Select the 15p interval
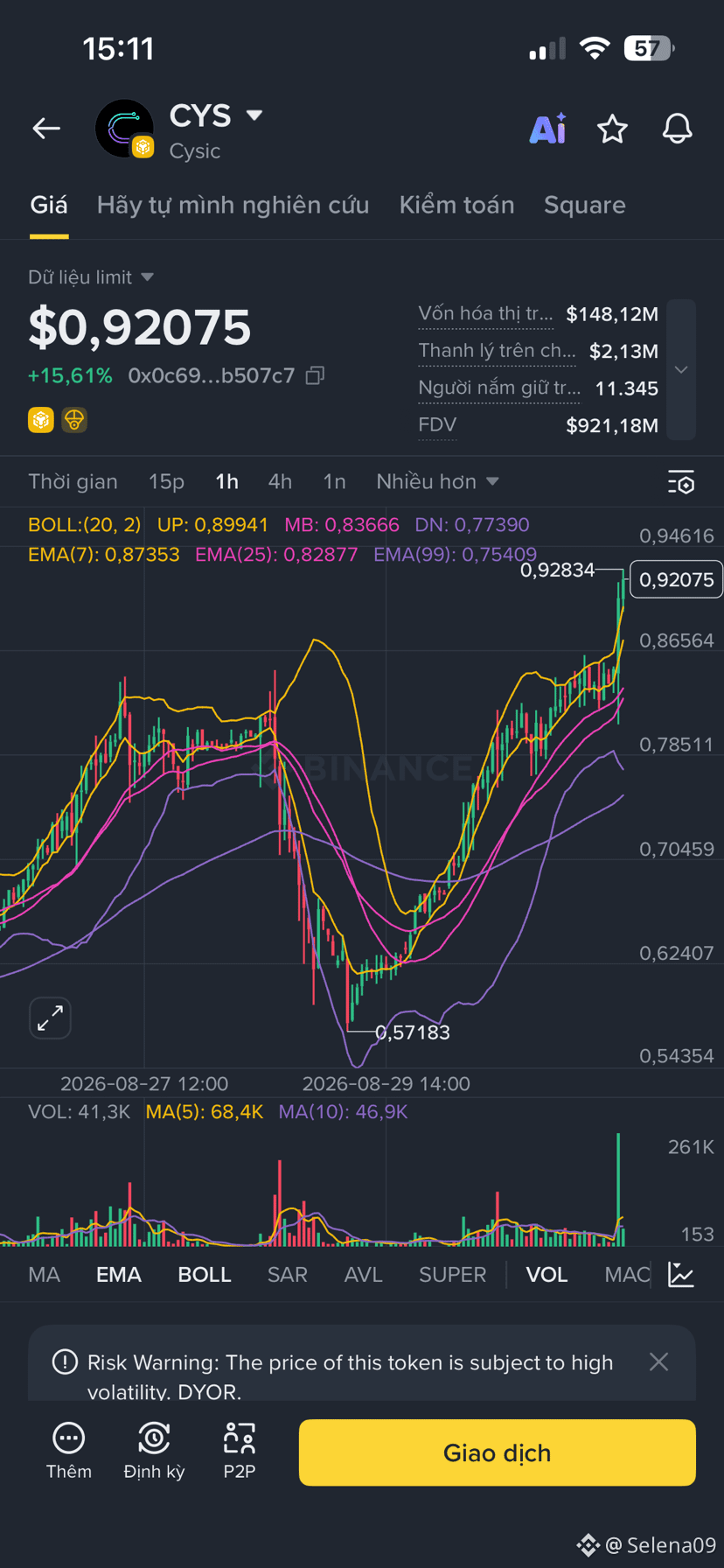This screenshot has width=724, height=1568. [166, 482]
